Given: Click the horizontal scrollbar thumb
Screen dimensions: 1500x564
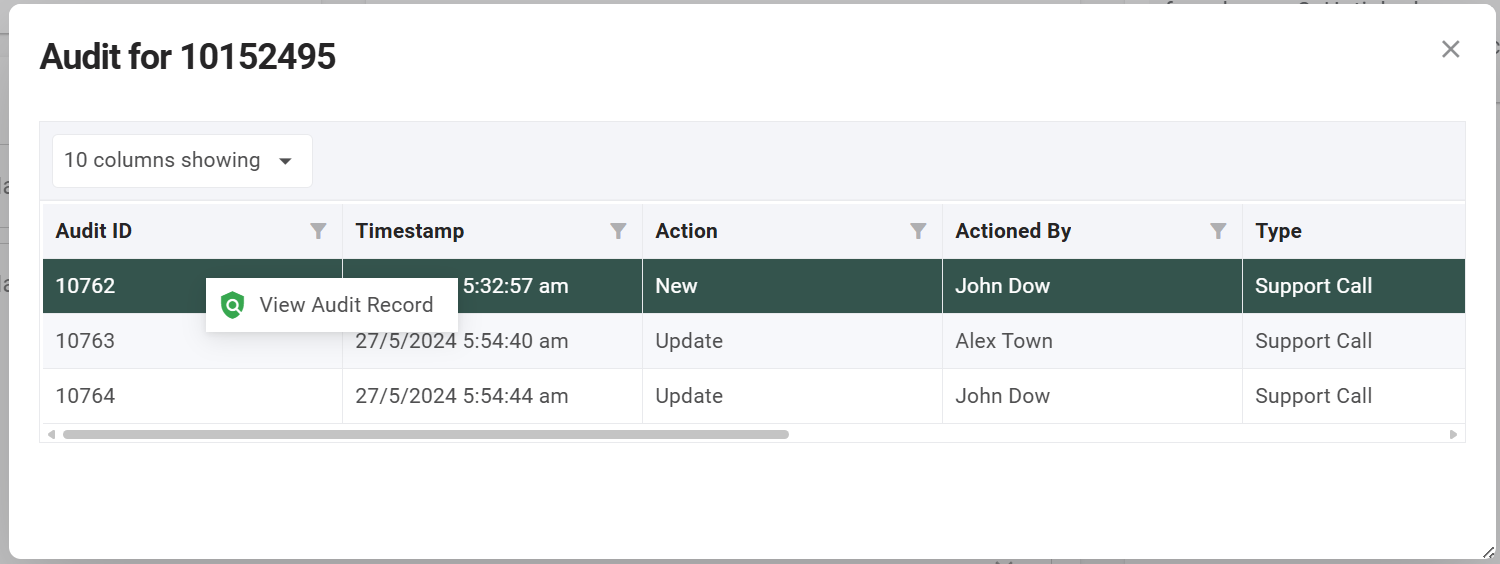Looking at the screenshot, I should [x=425, y=435].
